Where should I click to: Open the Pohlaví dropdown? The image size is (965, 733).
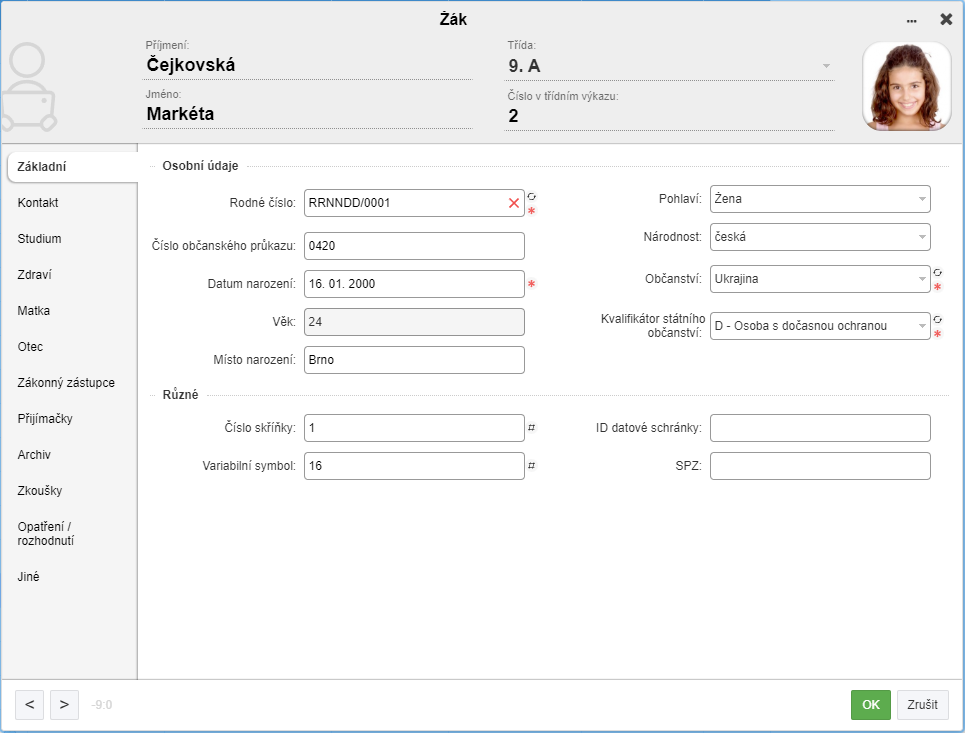click(820, 199)
